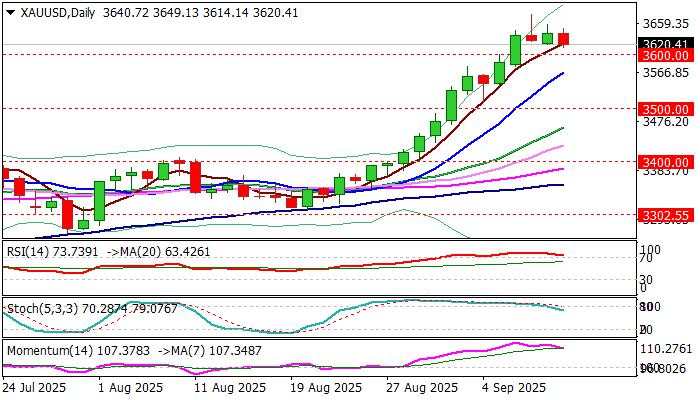Click the red 3500.00 level label
The height and width of the screenshot is (400, 700).
[666, 109]
